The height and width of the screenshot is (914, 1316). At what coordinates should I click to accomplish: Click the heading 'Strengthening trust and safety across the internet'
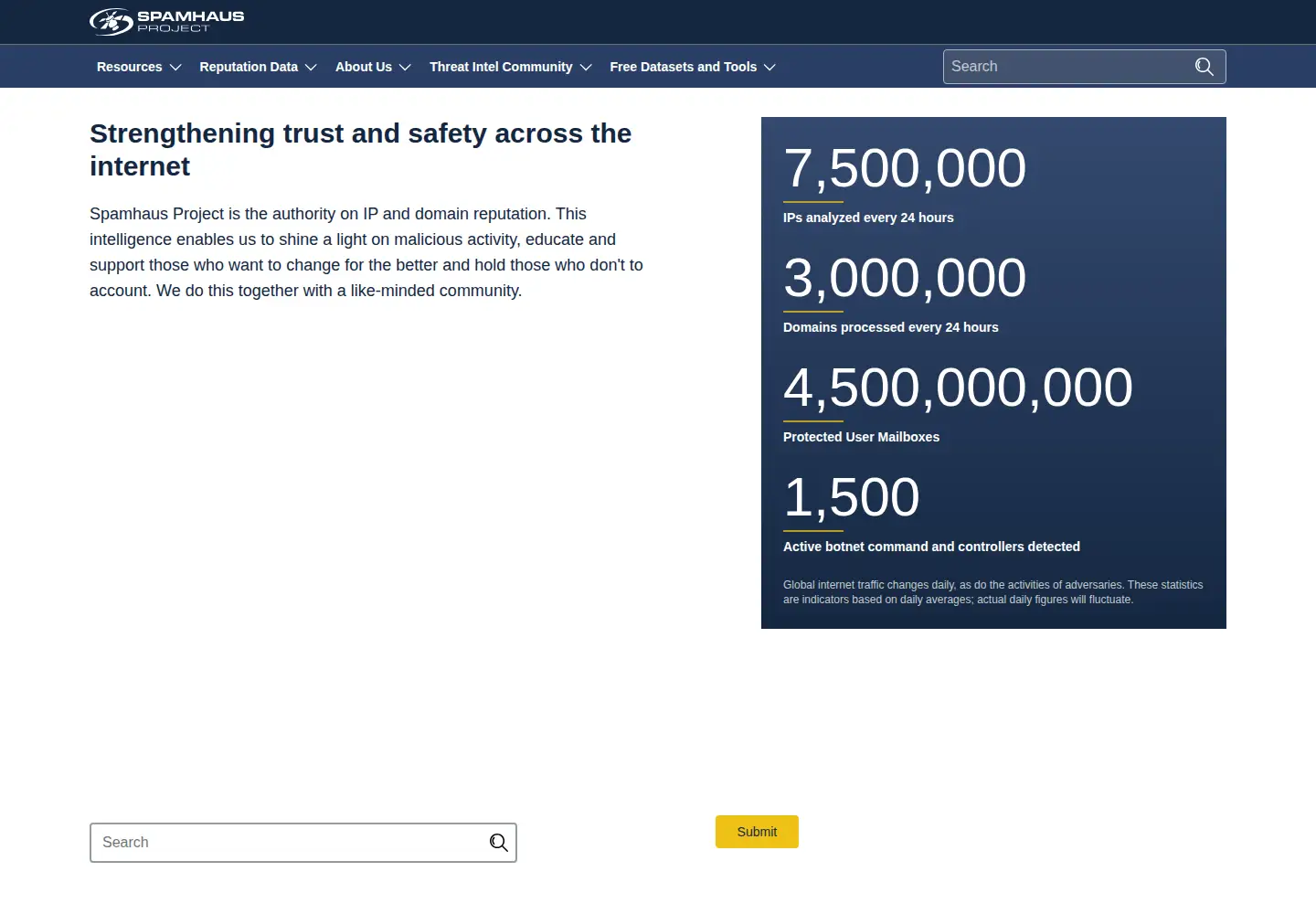pos(361,150)
